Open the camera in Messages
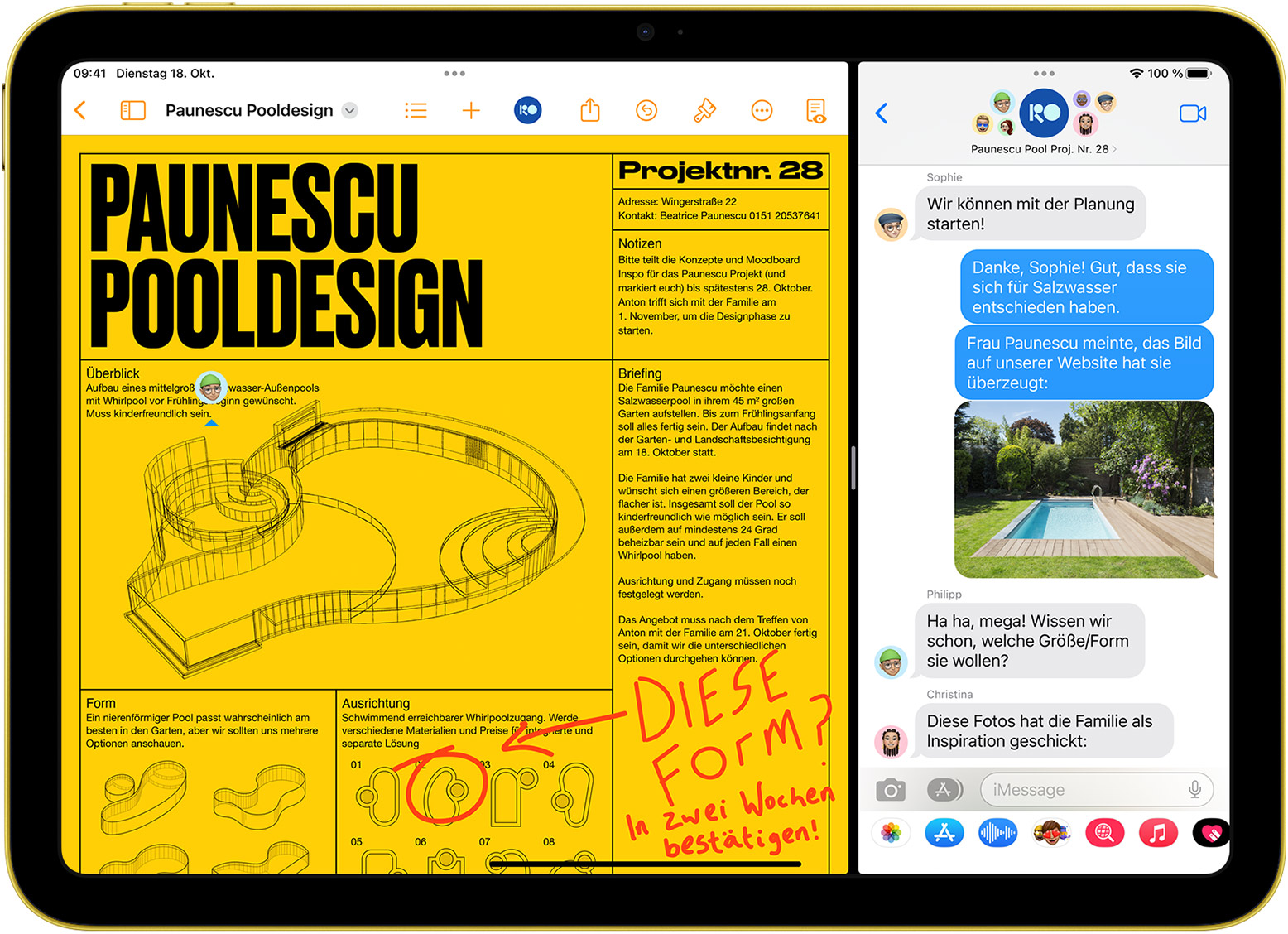Screen dimensions: 1288x934 tap(891, 790)
